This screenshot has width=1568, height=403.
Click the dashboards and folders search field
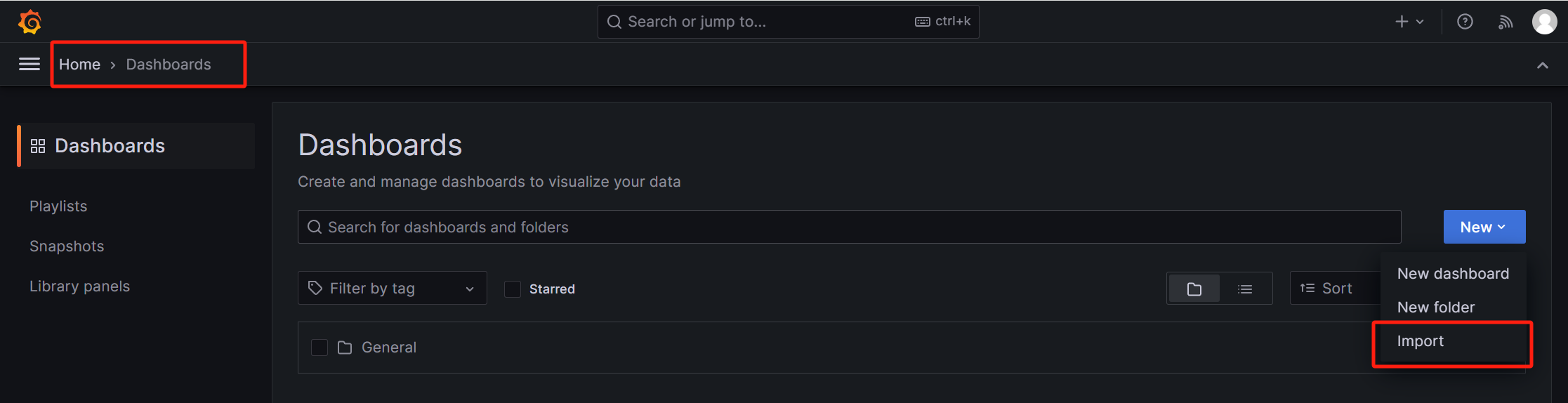tap(850, 227)
